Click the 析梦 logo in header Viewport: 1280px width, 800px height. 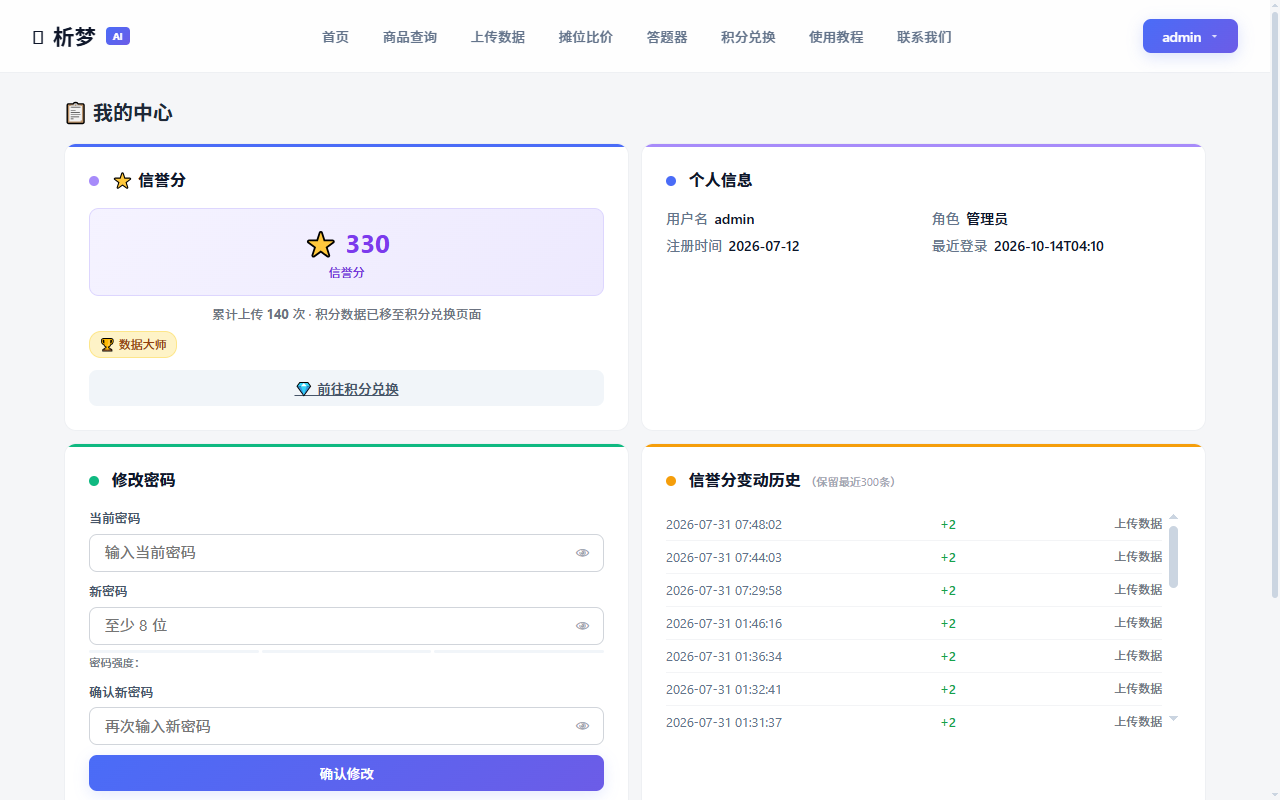click(64, 37)
